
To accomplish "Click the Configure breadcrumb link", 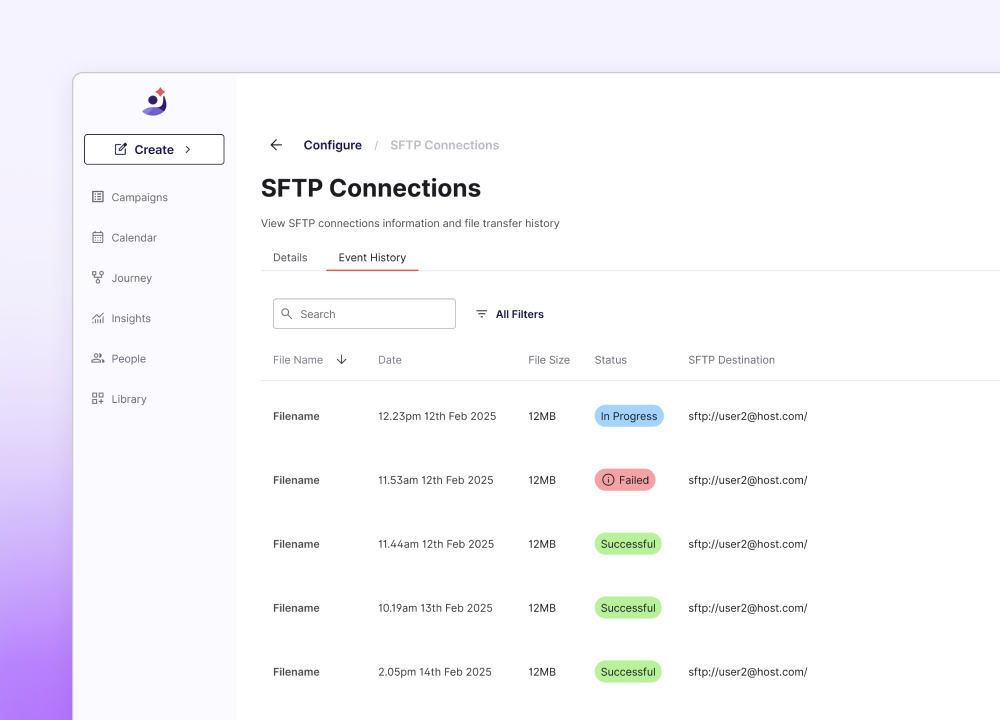I will pos(332,145).
